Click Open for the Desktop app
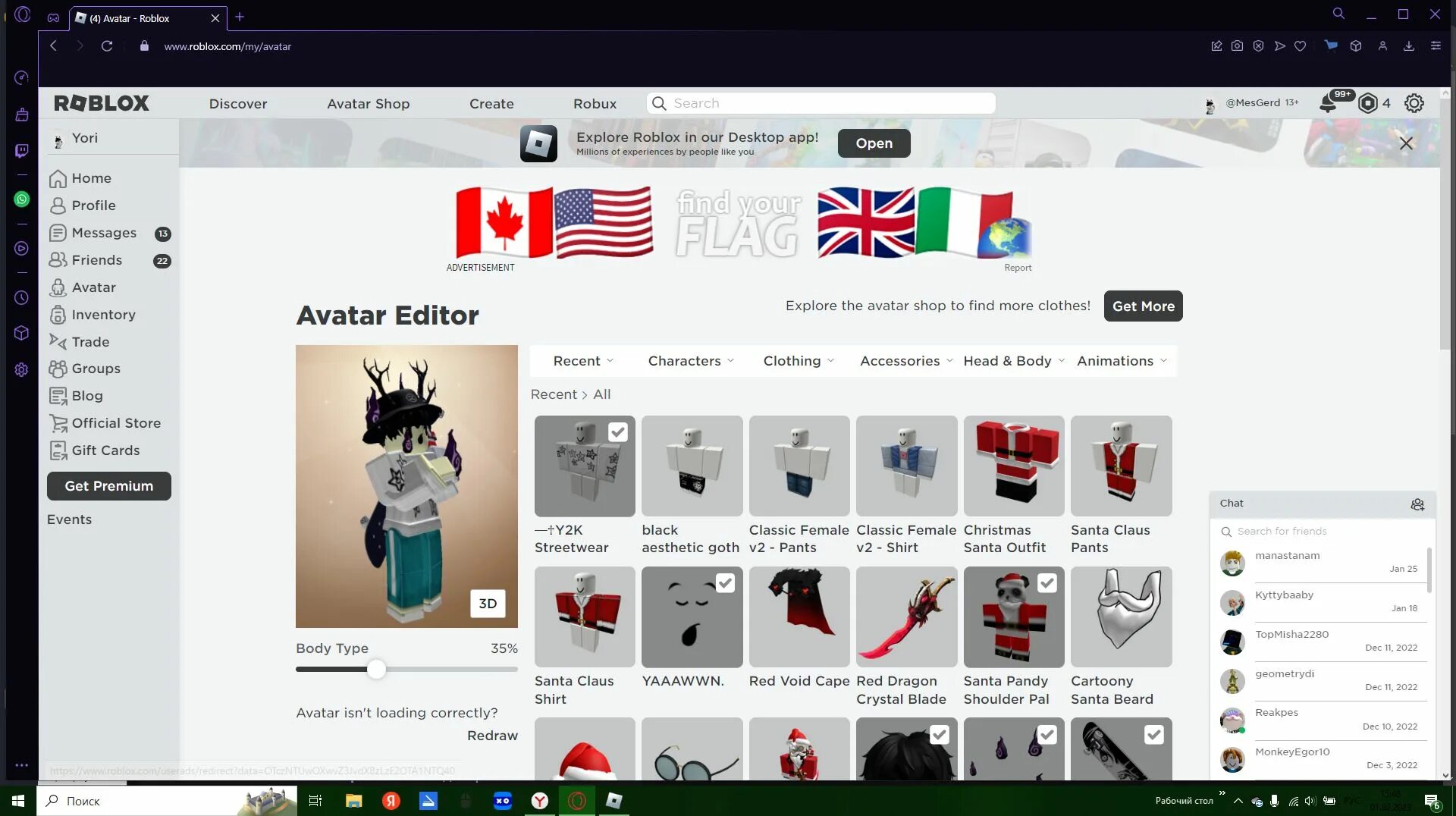1456x816 pixels. click(x=874, y=143)
